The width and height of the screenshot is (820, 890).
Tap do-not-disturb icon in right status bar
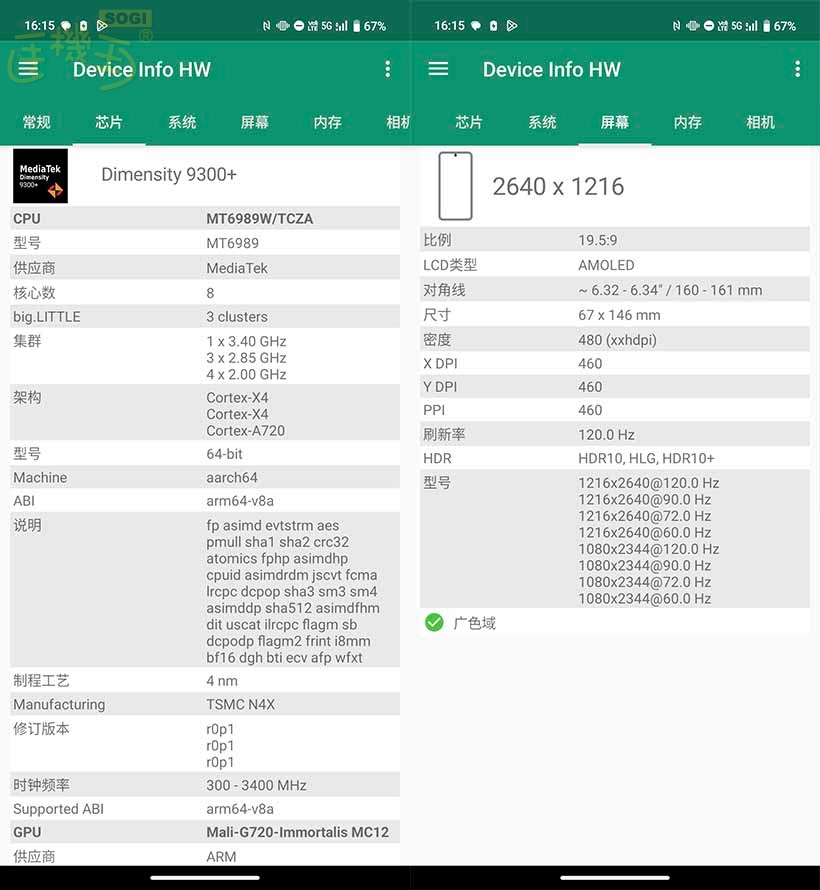(x=709, y=26)
